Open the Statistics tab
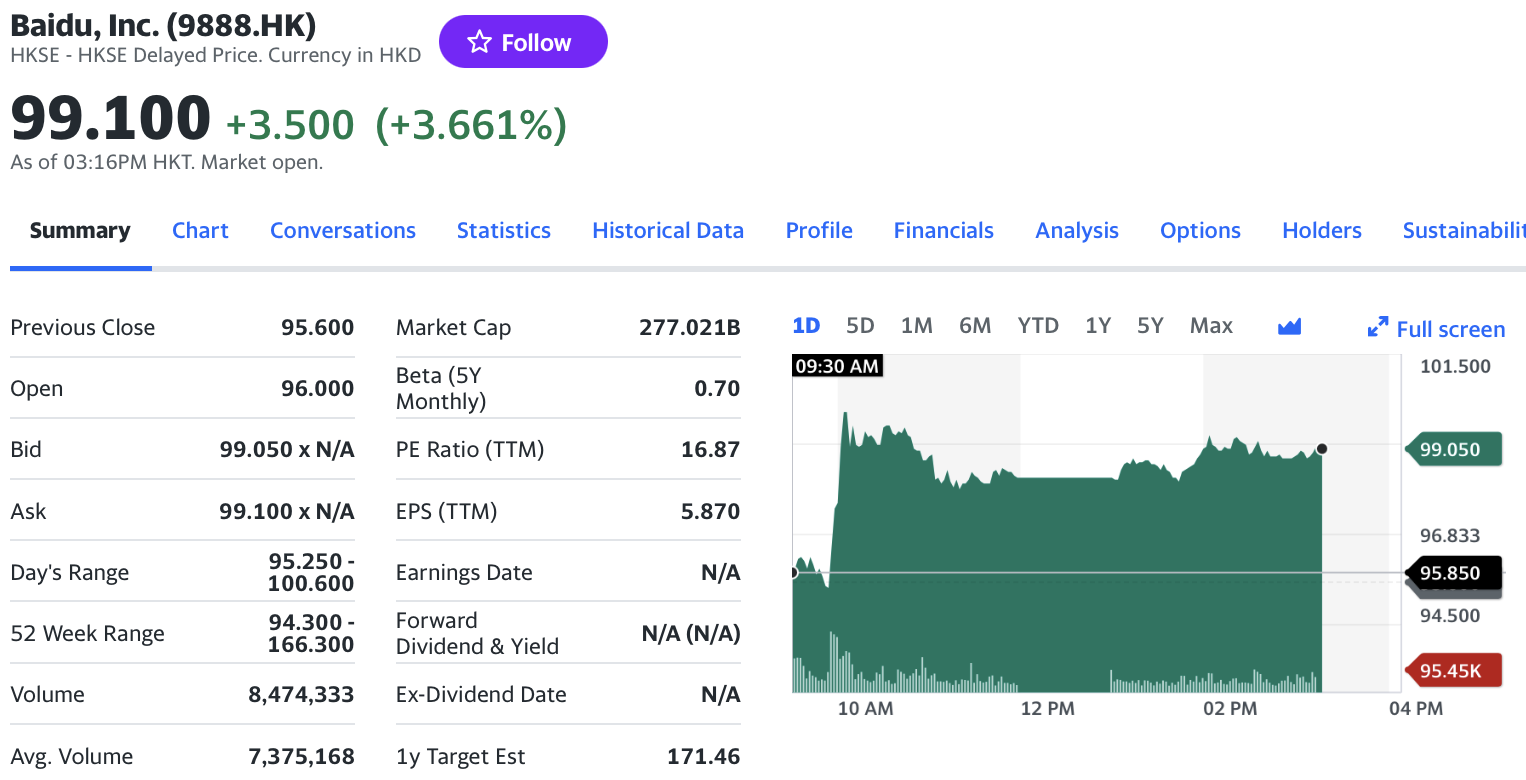Viewport: 1526px width, 780px height. 504,231
